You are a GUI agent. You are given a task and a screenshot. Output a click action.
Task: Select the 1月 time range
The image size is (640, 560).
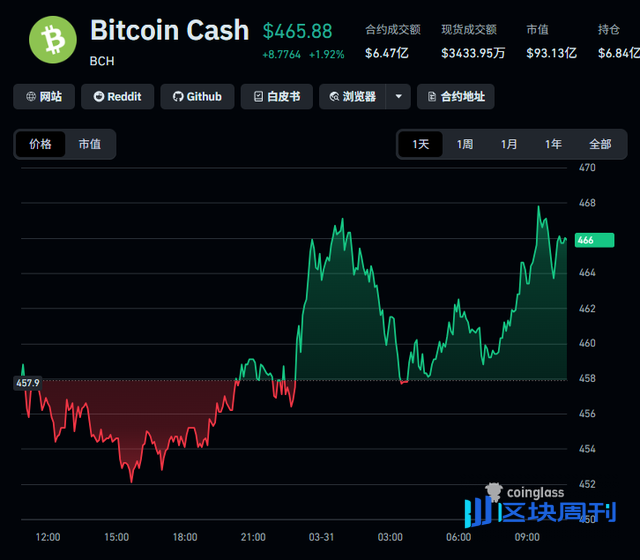tap(509, 144)
